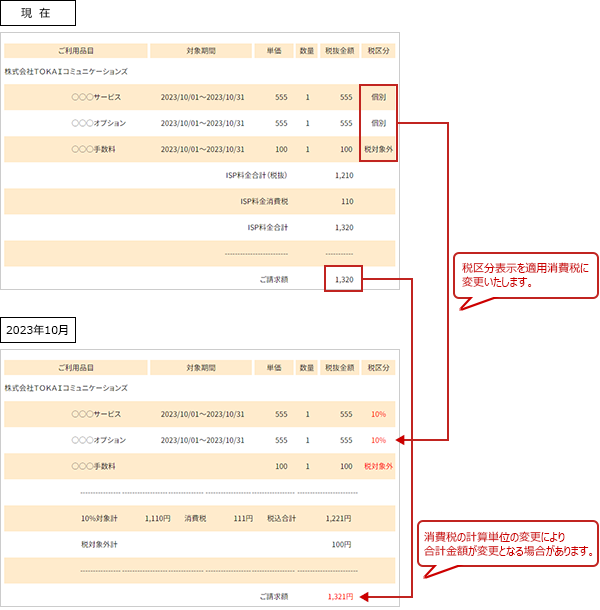Click the '現在' label box

coord(38,13)
